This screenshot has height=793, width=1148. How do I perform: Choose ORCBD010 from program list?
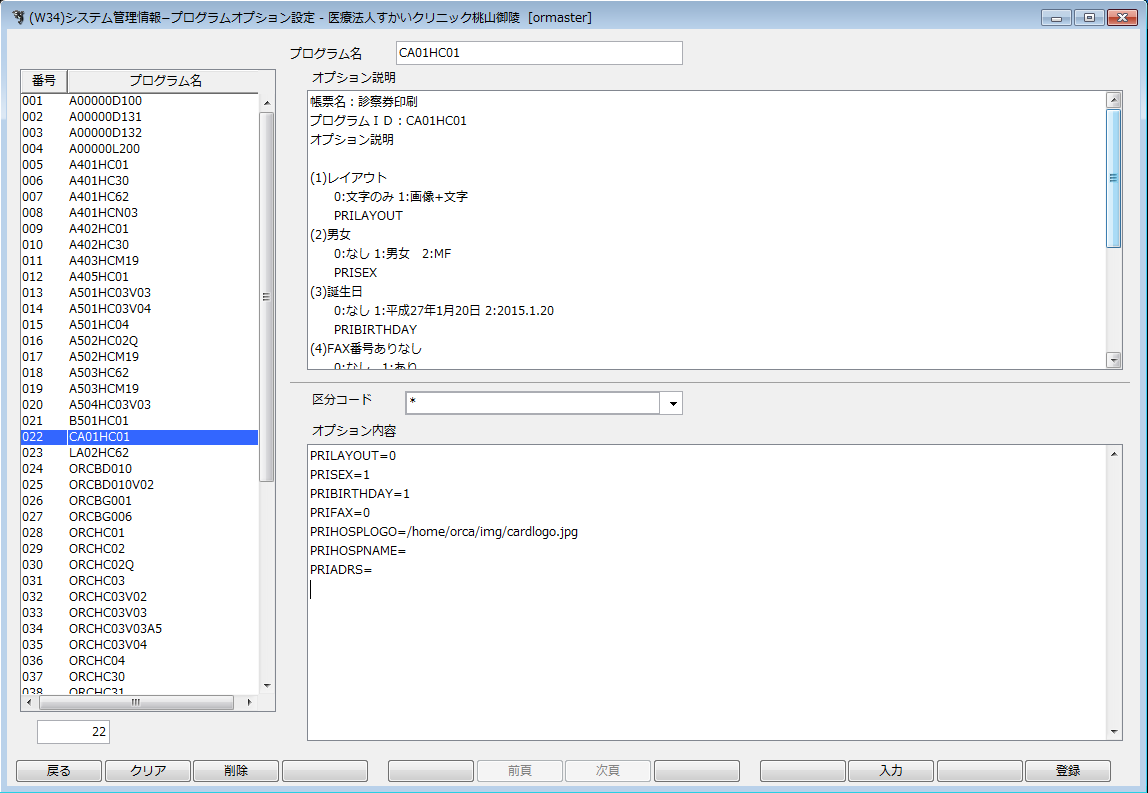pyautogui.click(x=100, y=469)
